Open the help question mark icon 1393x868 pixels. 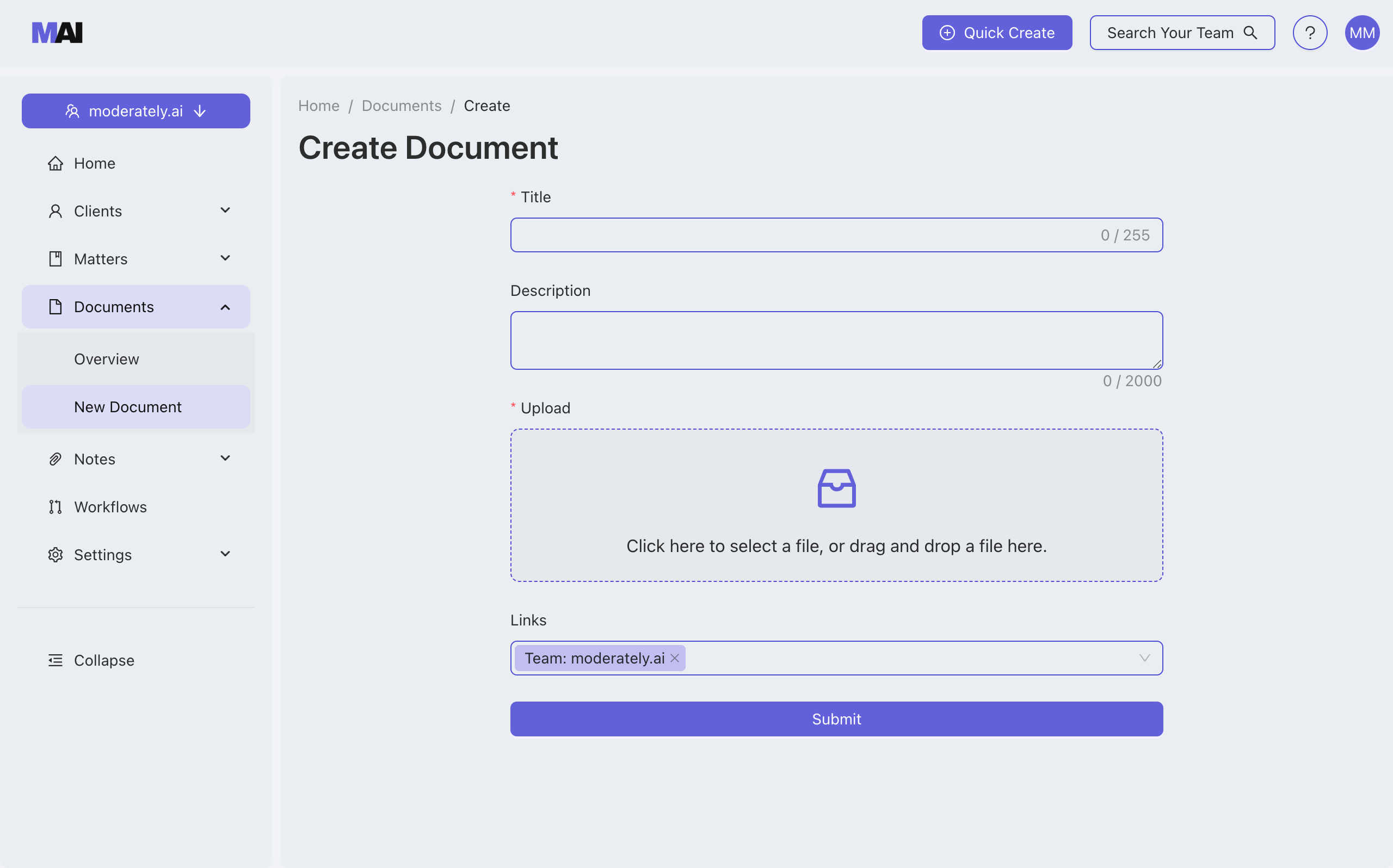point(1310,32)
